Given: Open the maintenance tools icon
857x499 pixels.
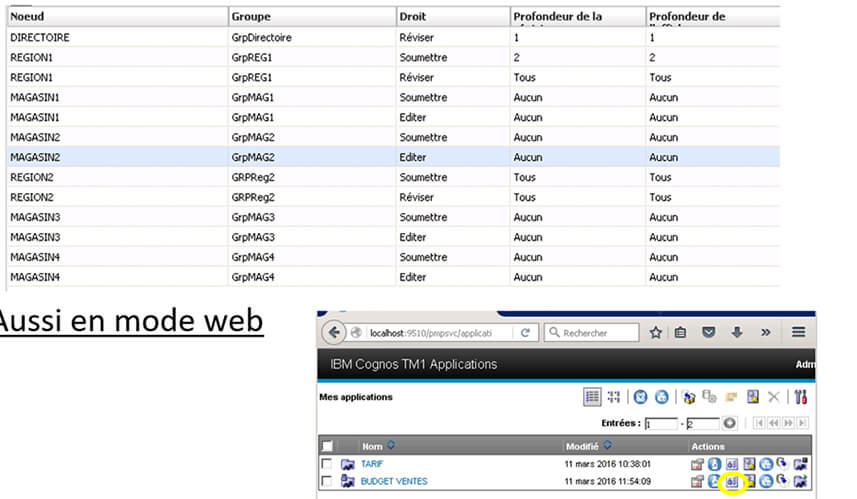Looking at the screenshot, I should click(801, 397).
